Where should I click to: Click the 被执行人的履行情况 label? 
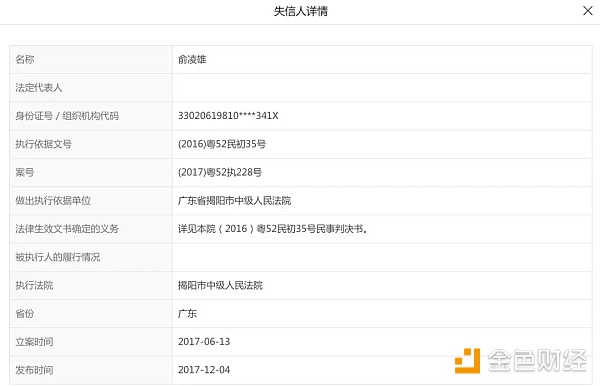[58, 257]
